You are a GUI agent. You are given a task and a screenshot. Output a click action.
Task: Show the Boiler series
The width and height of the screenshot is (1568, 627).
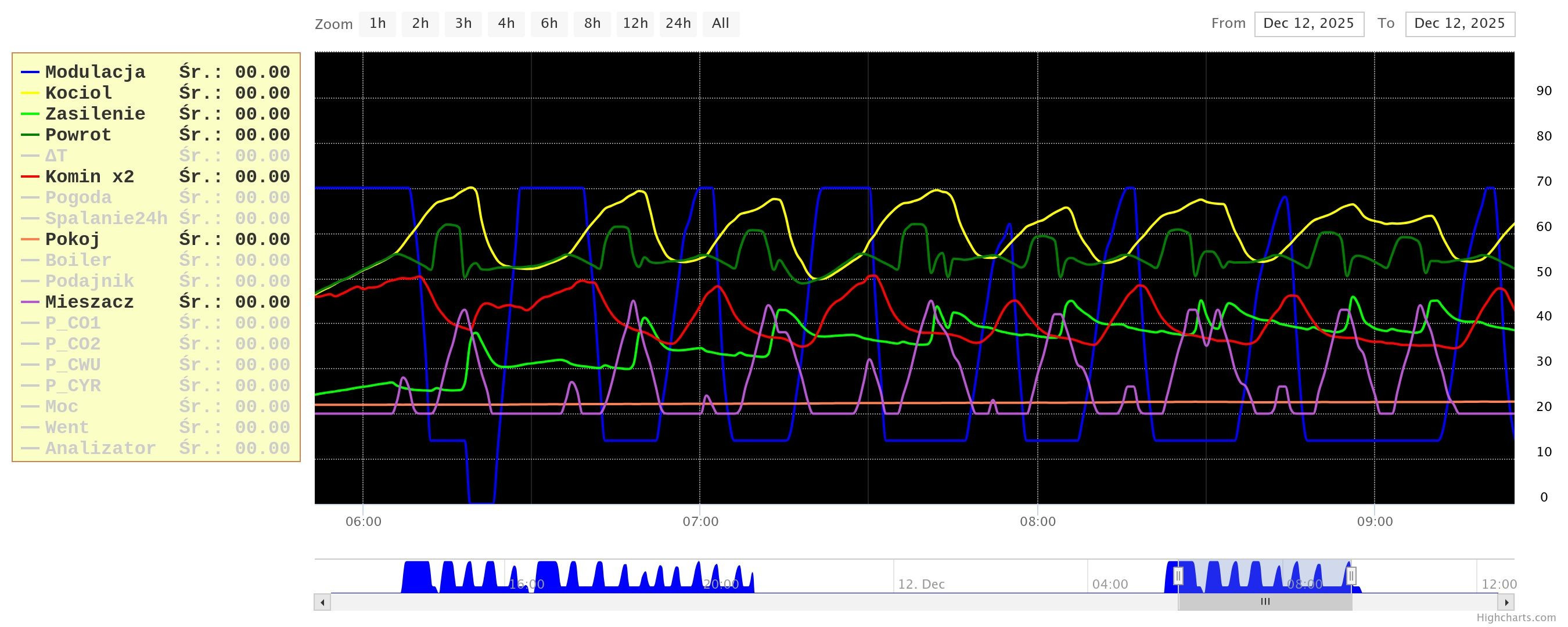tap(78, 261)
